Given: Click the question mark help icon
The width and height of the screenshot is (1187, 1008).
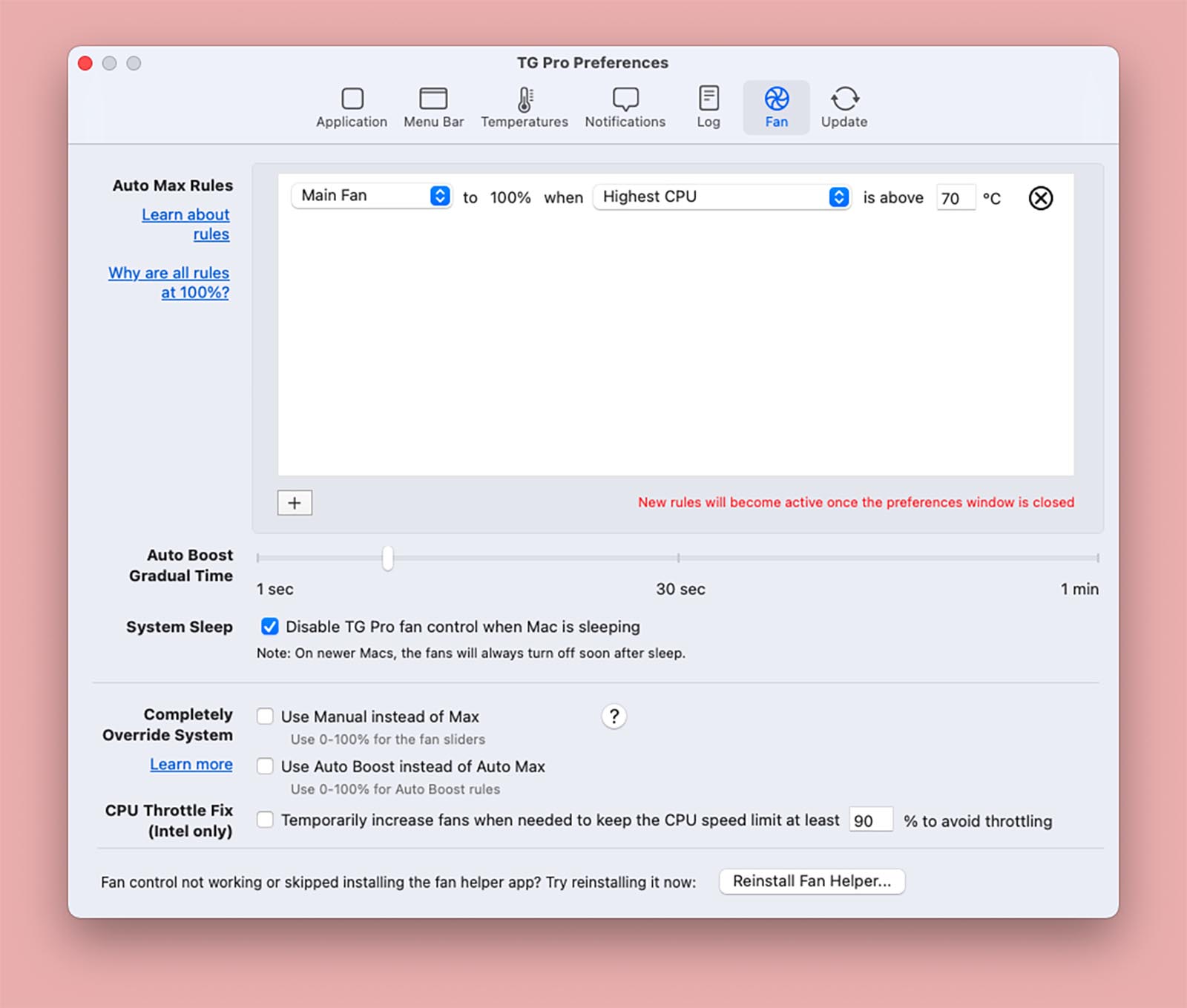Looking at the screenshot, I should pyautogui.click(x=614, y=717).
